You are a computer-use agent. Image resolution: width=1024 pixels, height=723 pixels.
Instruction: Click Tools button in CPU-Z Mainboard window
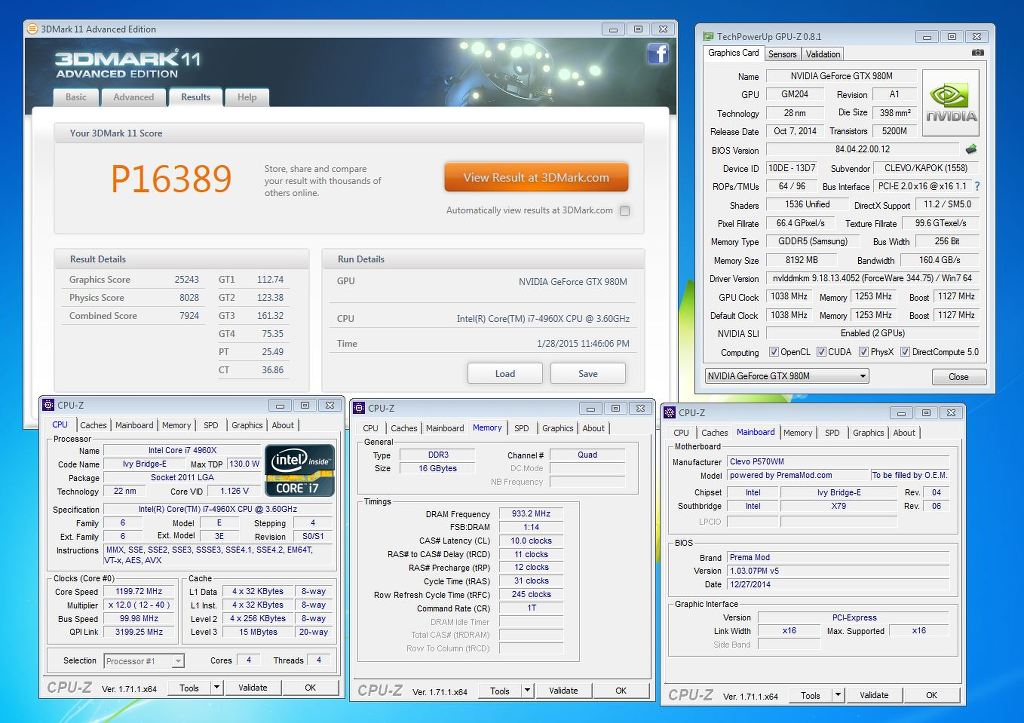coord(810,695)
